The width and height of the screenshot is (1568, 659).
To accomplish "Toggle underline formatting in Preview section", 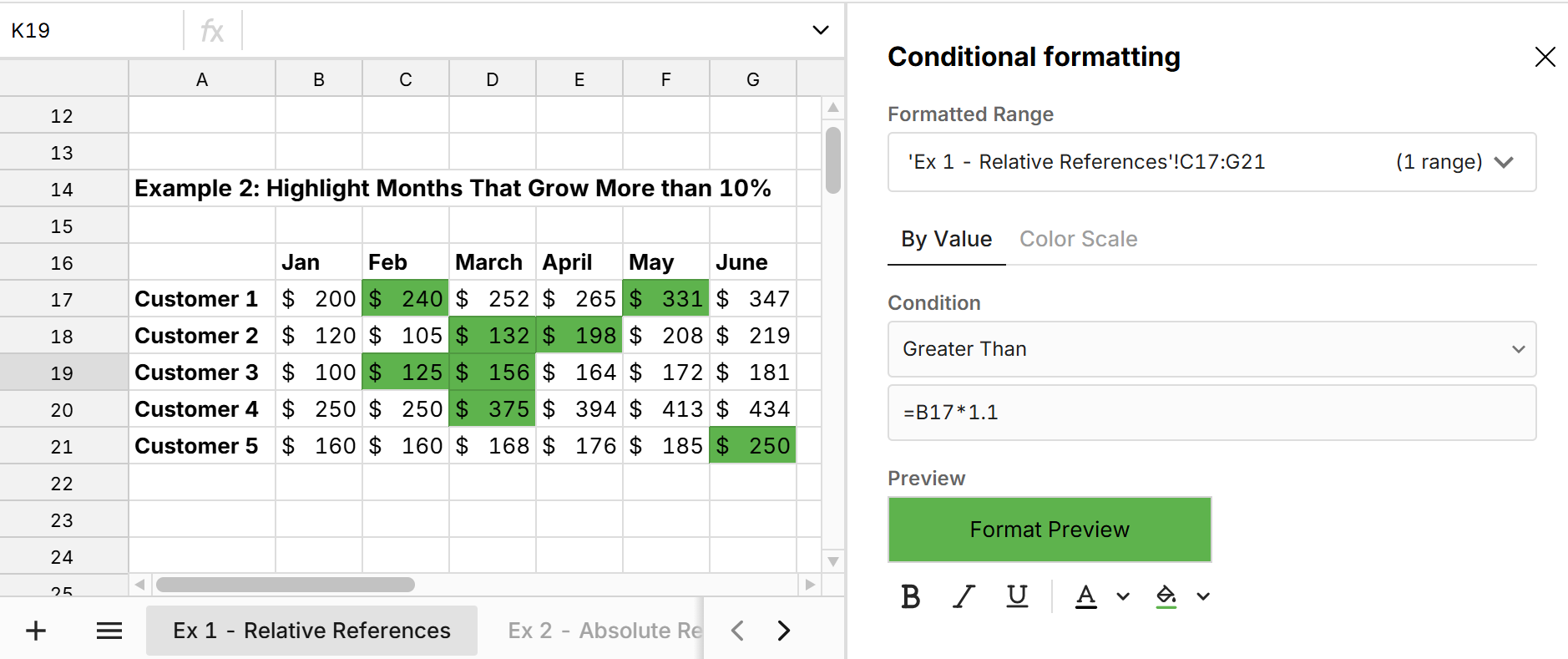I will (1017, 596).
